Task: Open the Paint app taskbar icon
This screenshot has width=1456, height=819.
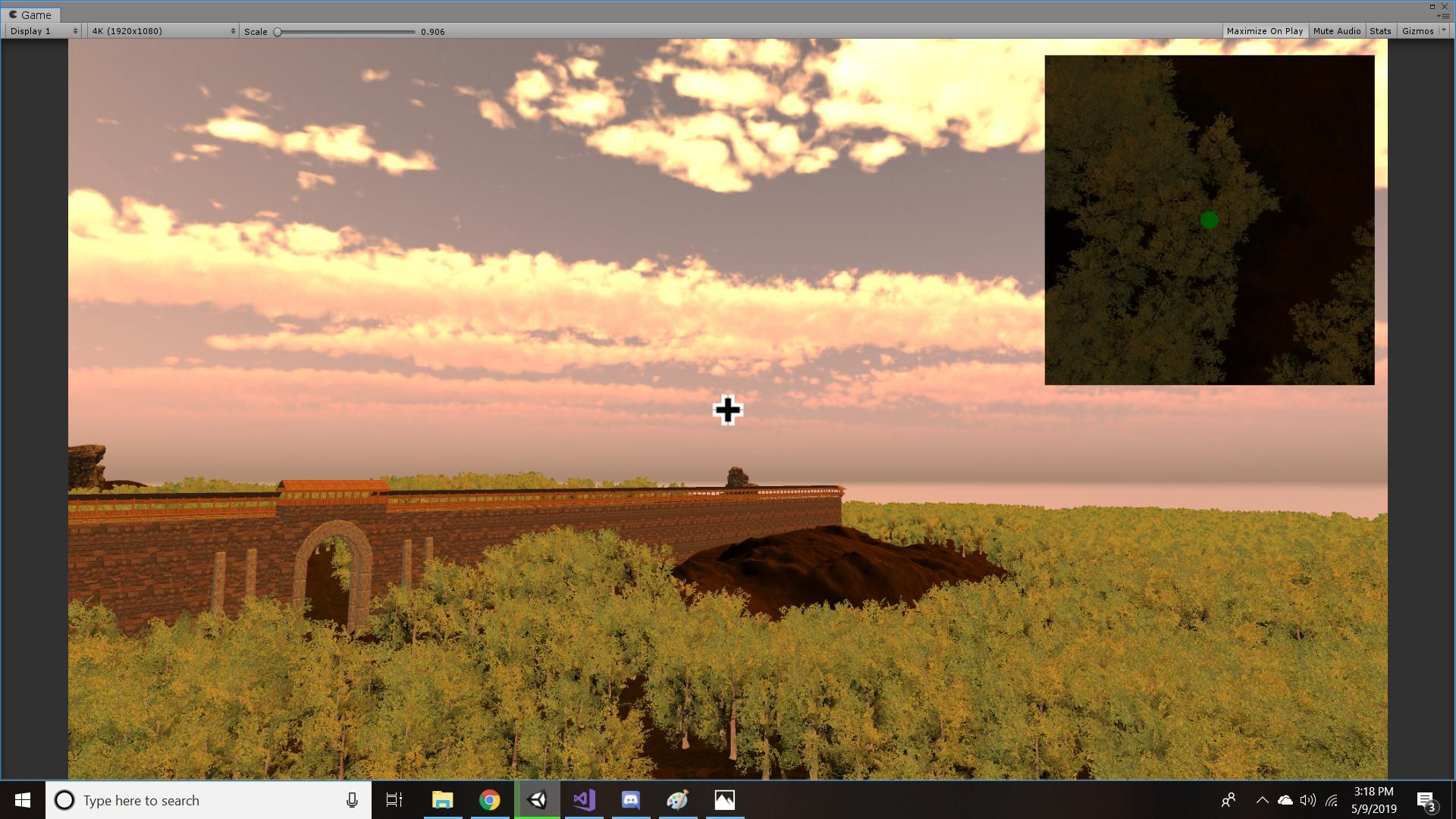Action: pyautogui.click(x=677, y=800)
